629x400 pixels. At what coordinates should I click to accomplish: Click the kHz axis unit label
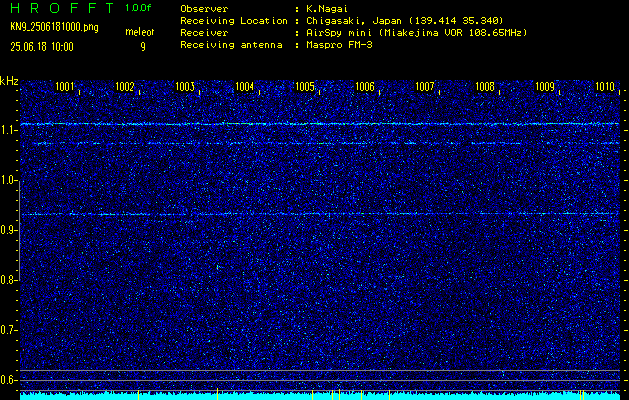[x=9, y=81]
